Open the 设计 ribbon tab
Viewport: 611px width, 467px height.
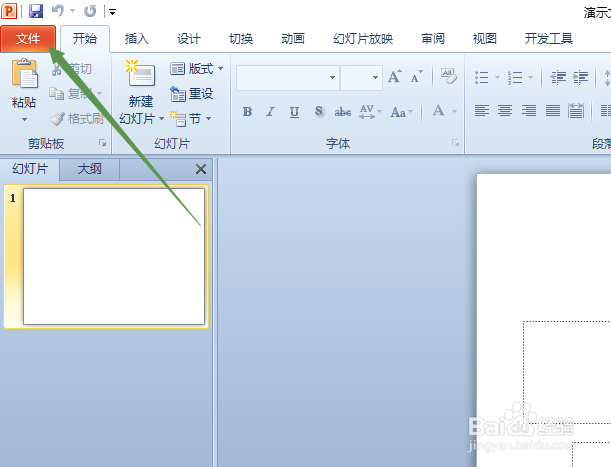click(x=189, y=39)
